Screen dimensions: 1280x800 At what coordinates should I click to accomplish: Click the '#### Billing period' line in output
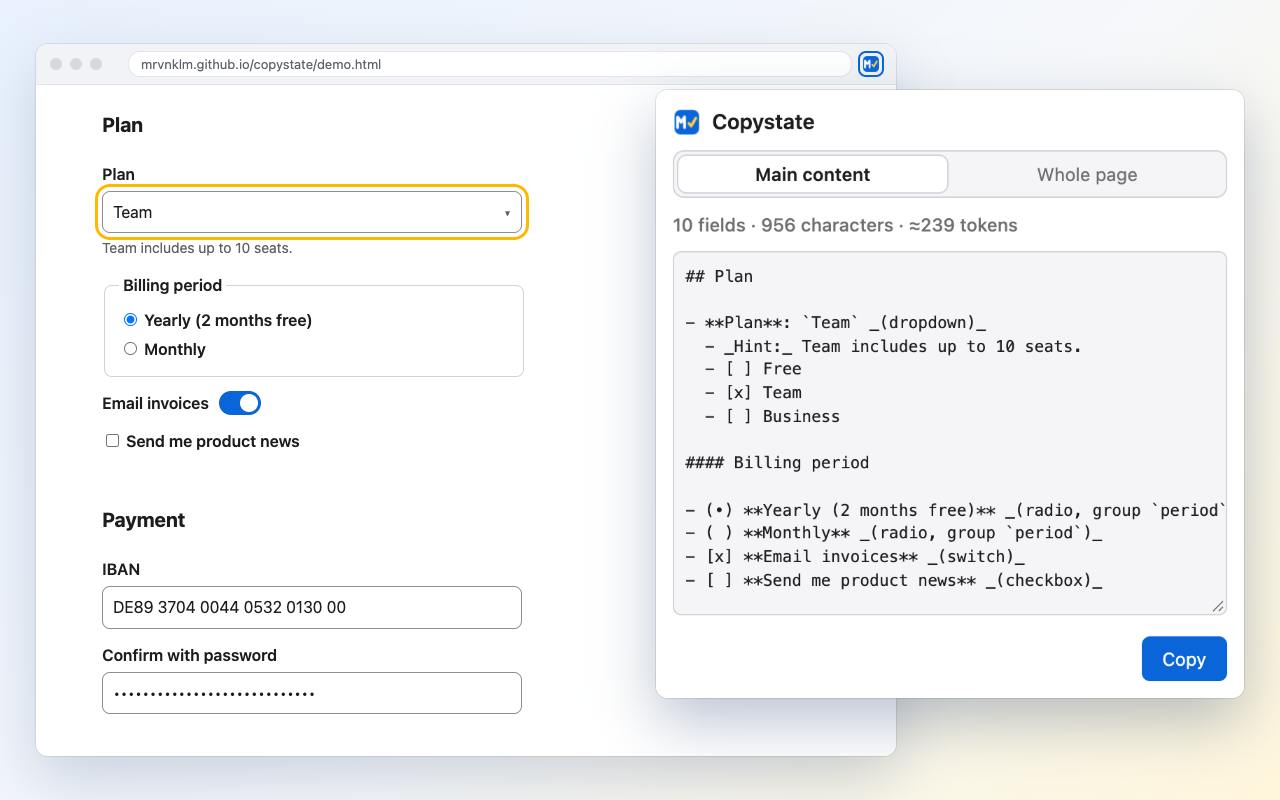pyautogui.click(x=777, y=463)
